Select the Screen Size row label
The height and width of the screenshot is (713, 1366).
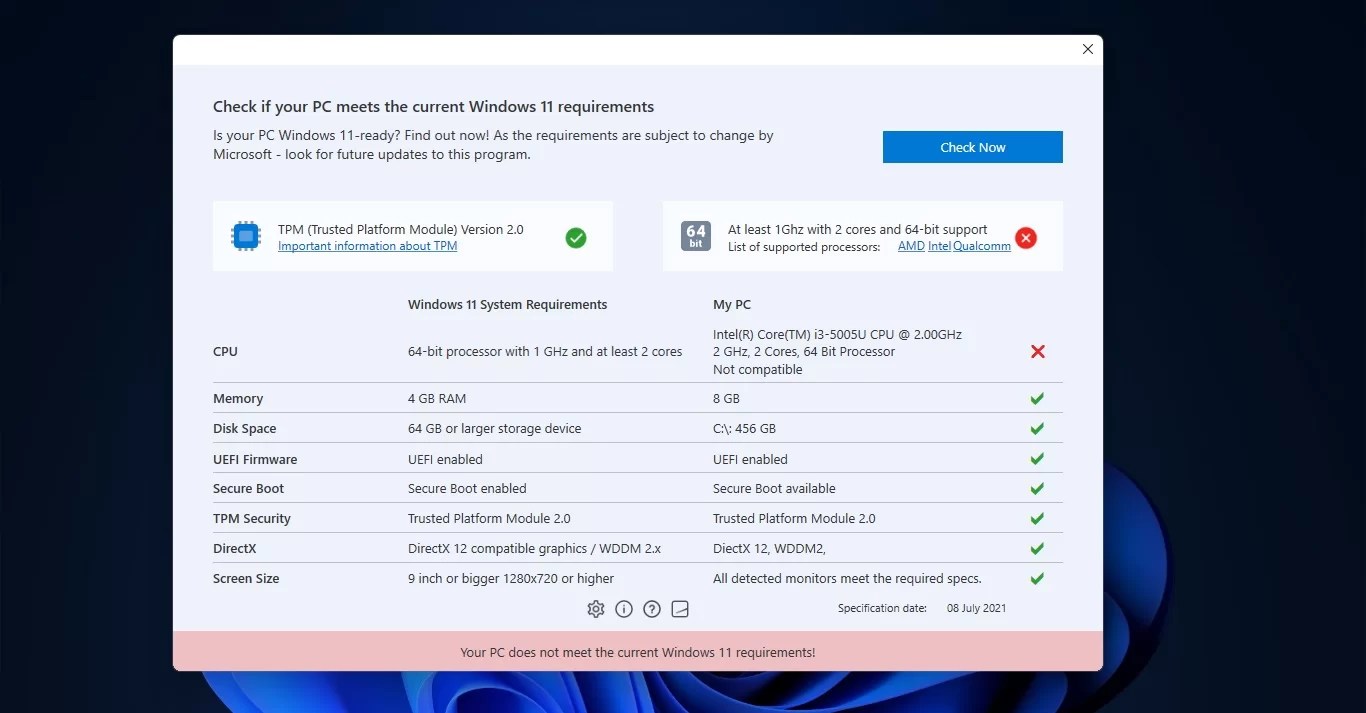coord(246,578)
